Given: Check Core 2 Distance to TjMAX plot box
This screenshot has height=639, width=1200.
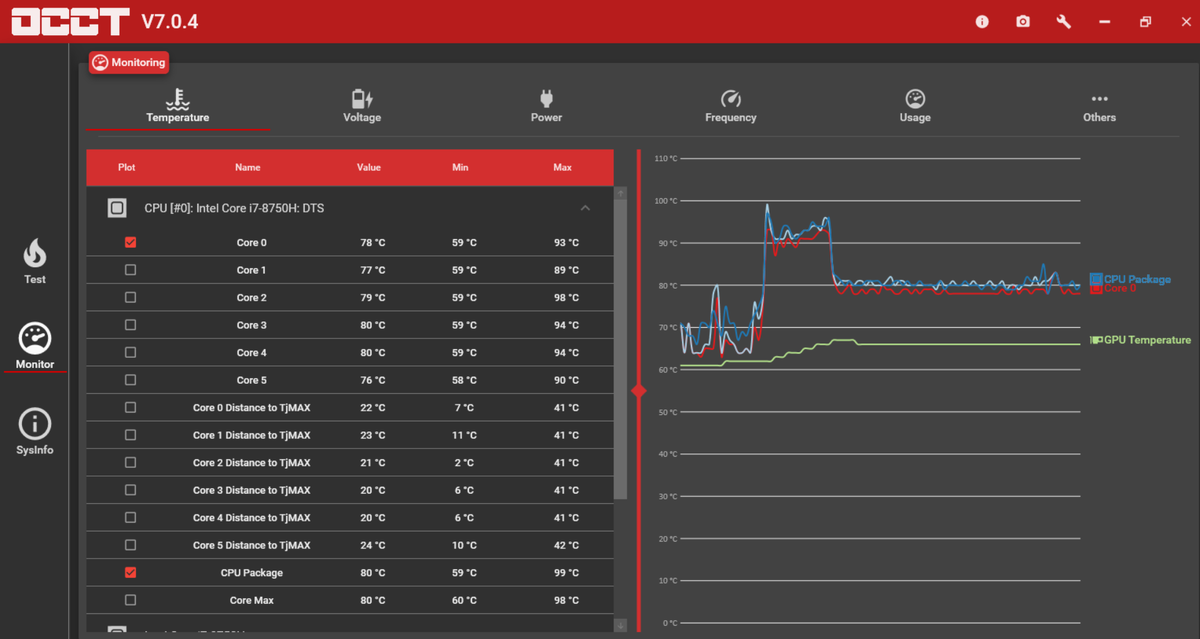Looking at the screenshot, I should (x=130, y=462).
